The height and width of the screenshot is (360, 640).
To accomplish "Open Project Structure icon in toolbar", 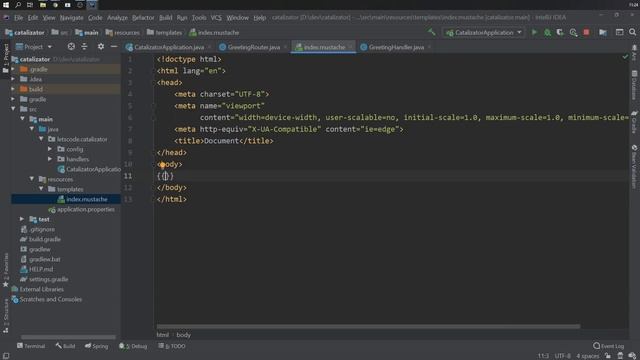I will pos(603,32).
